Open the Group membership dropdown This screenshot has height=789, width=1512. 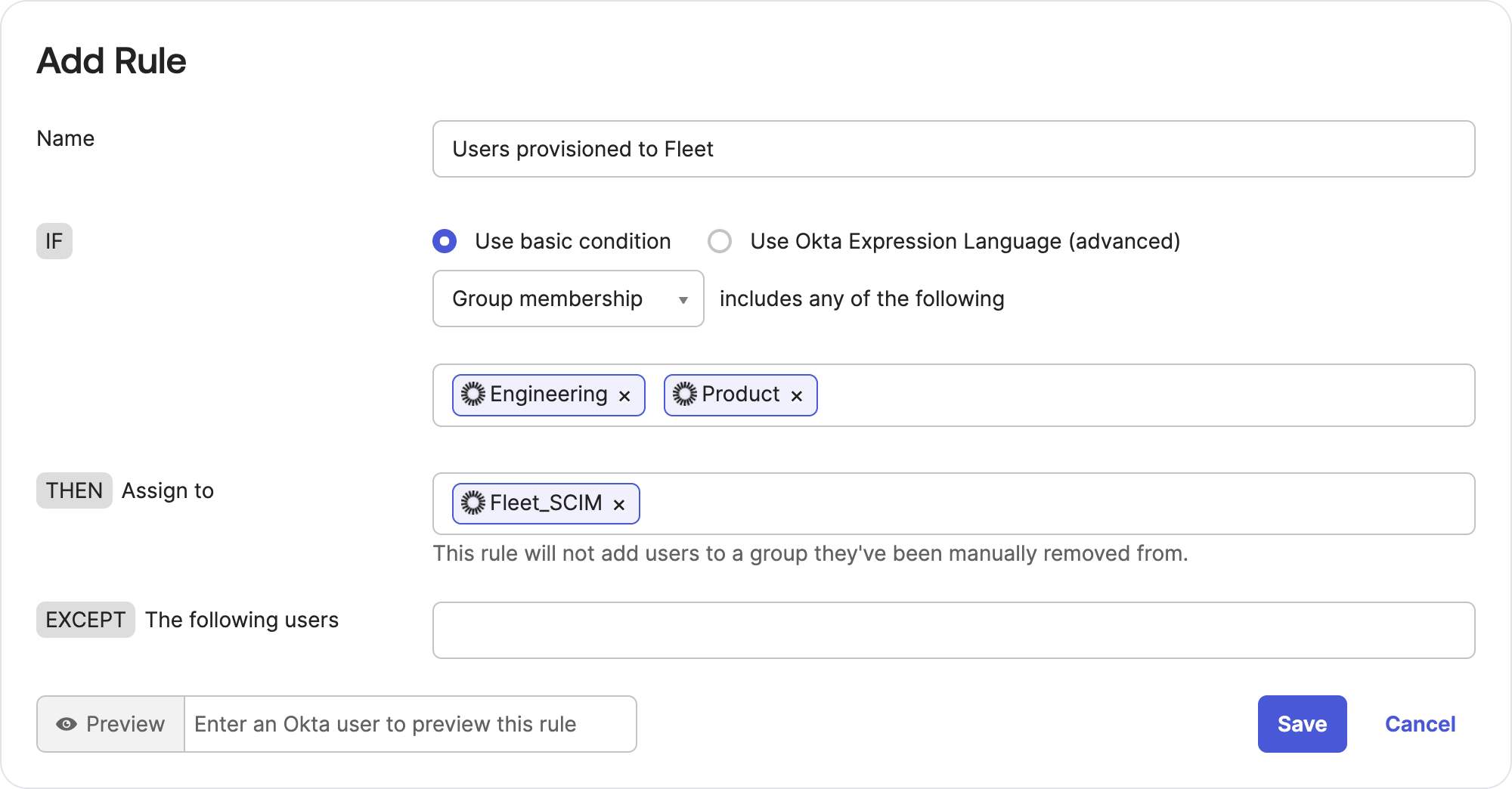[569, 299]
